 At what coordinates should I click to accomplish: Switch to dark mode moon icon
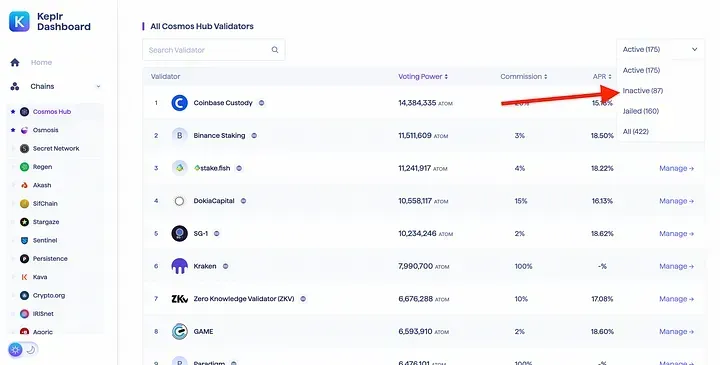pos(30,350)
